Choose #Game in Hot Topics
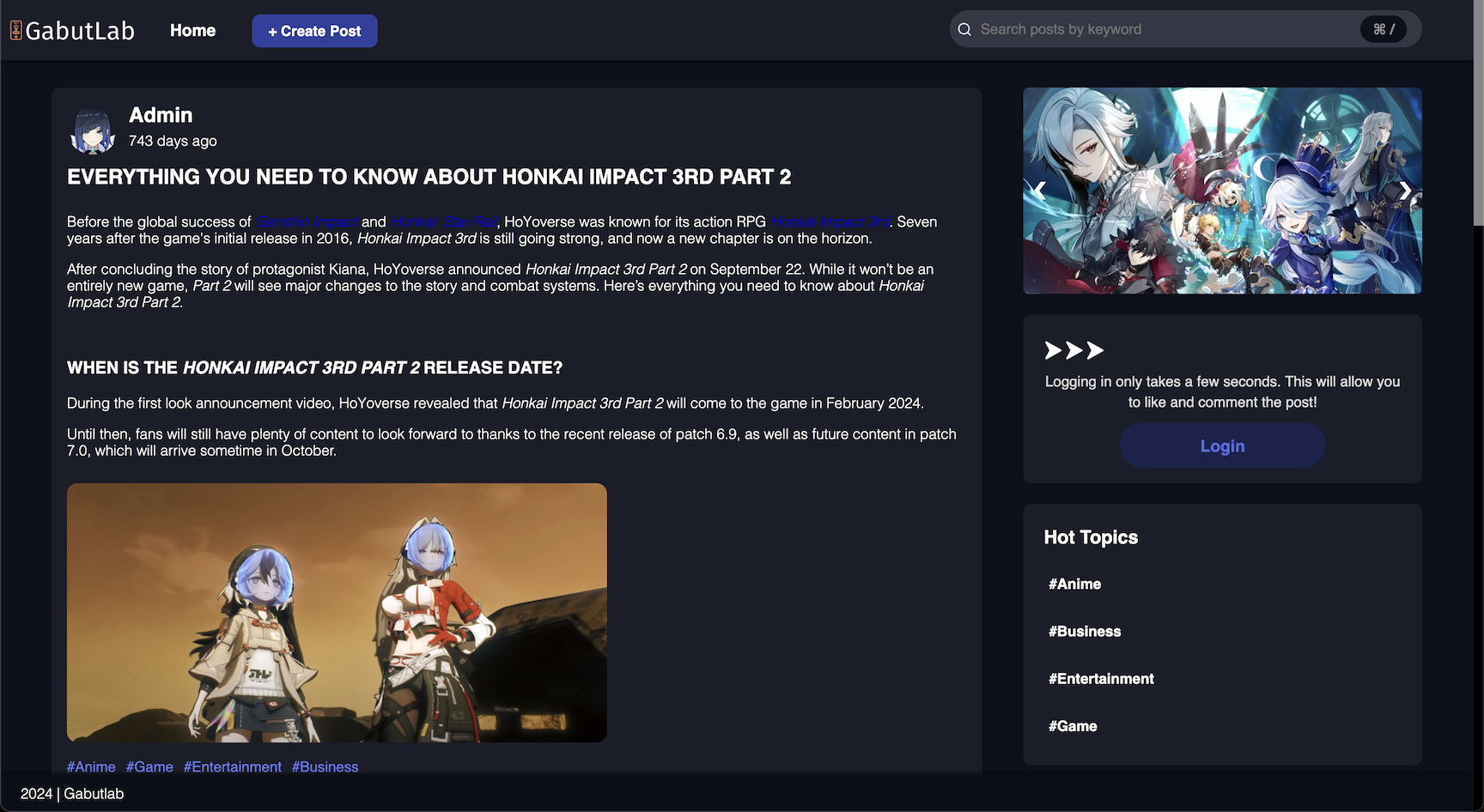 [x=1073, y=725]
